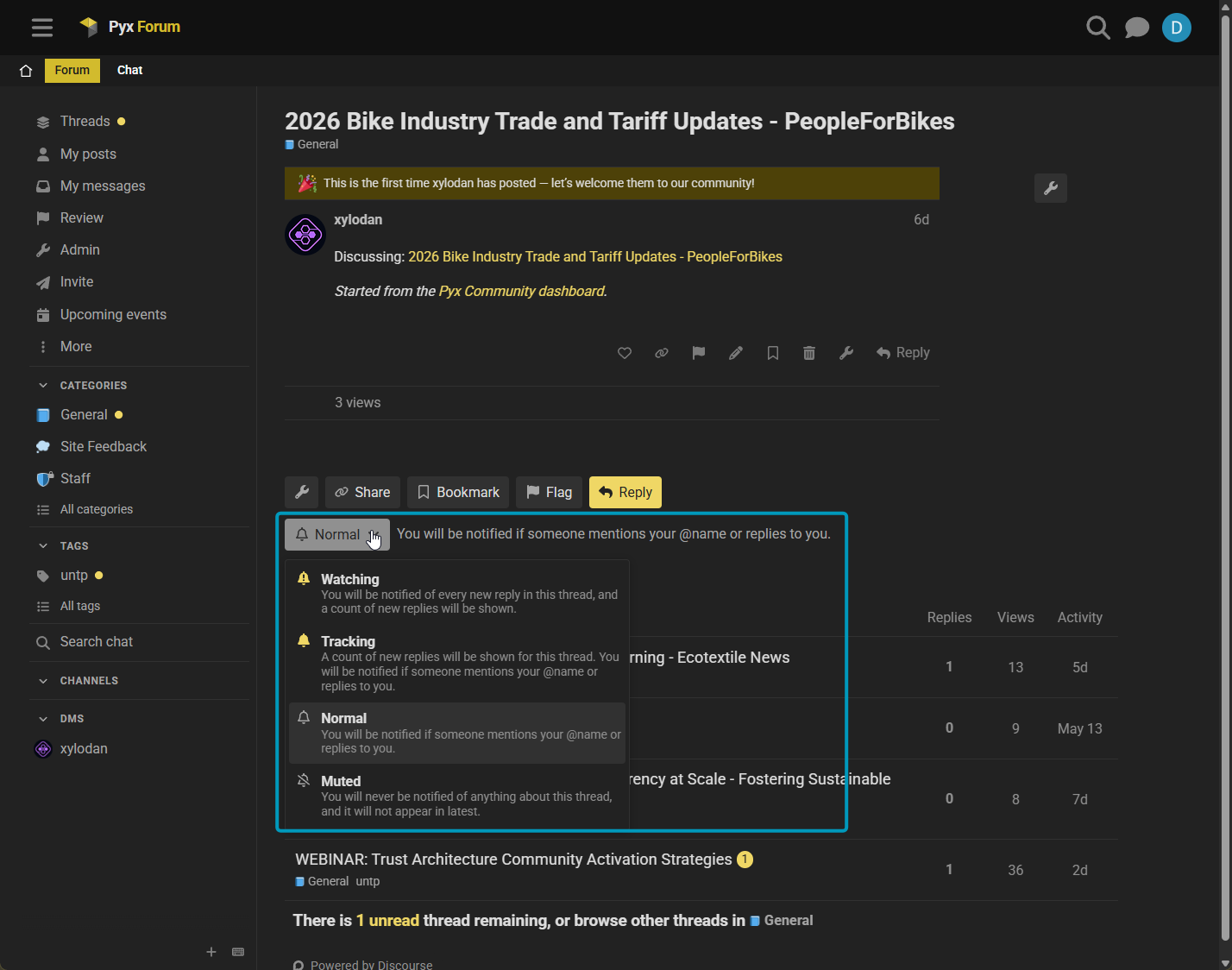Open hamburger sidebar menu icon
This screenshot has width=1232, height=970.
point(42,28)
